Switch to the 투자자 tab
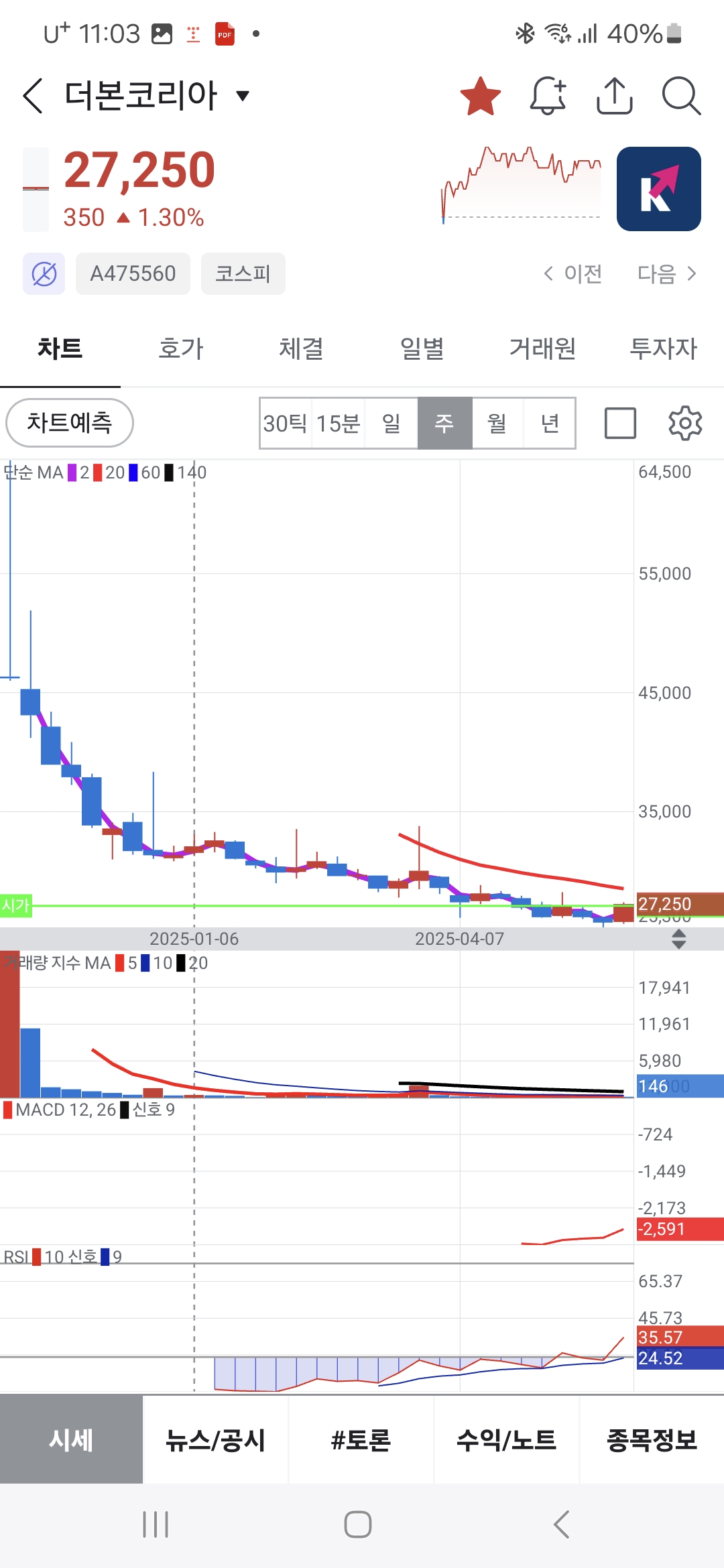This screenshot has width=724, height=1568. 664,348
